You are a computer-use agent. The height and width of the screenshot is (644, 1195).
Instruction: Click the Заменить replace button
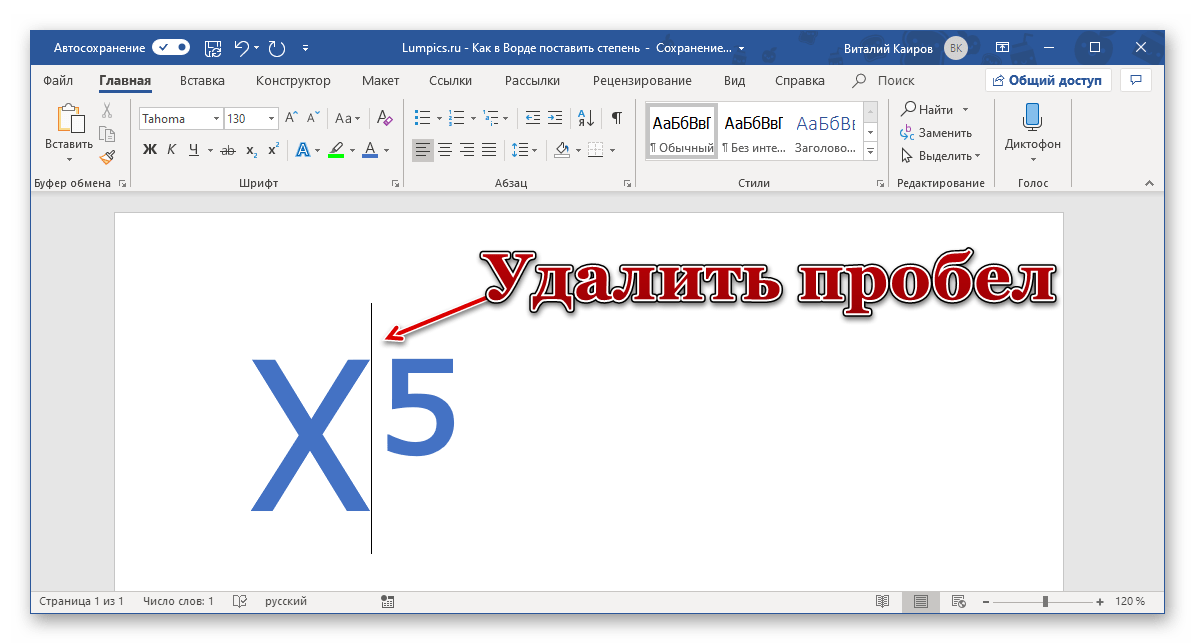pyautogui.click(x=937, y=133)
